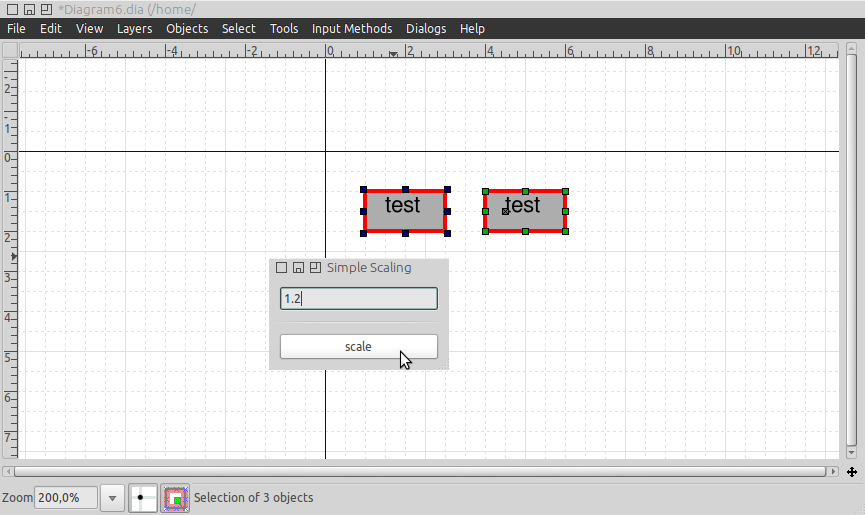Click the Zoom percentage field showing 200,0%

(x=66, y=498)
